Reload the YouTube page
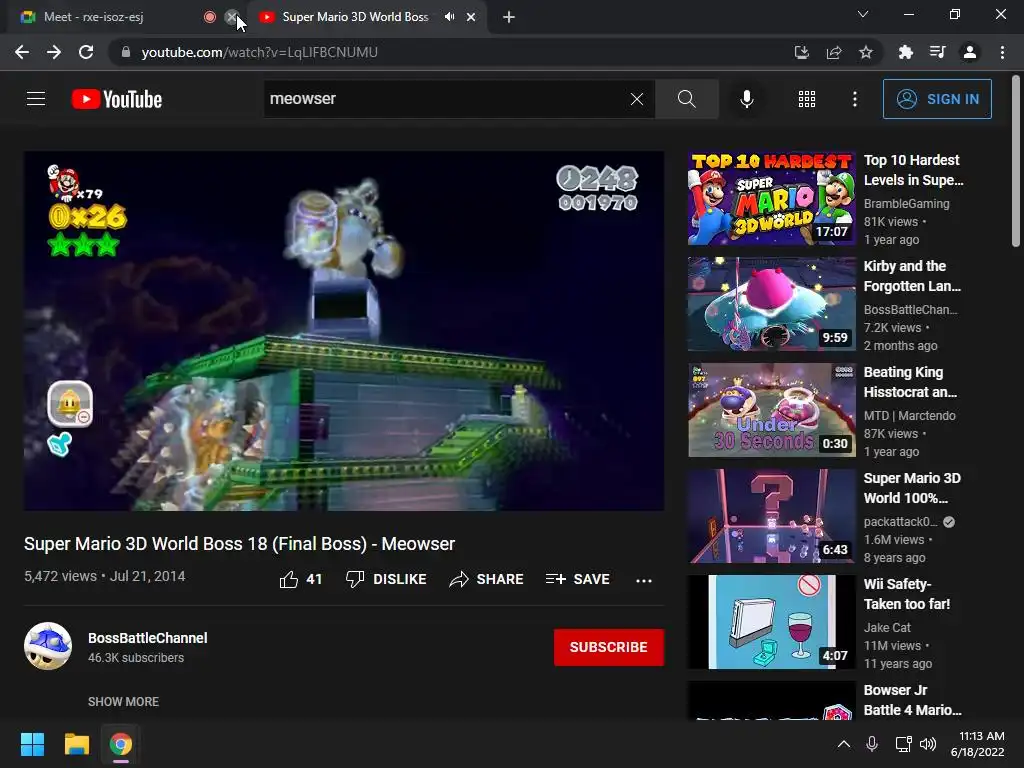Screen dimensions: 1024x768 pyautogui.click(x=86, y=52)
